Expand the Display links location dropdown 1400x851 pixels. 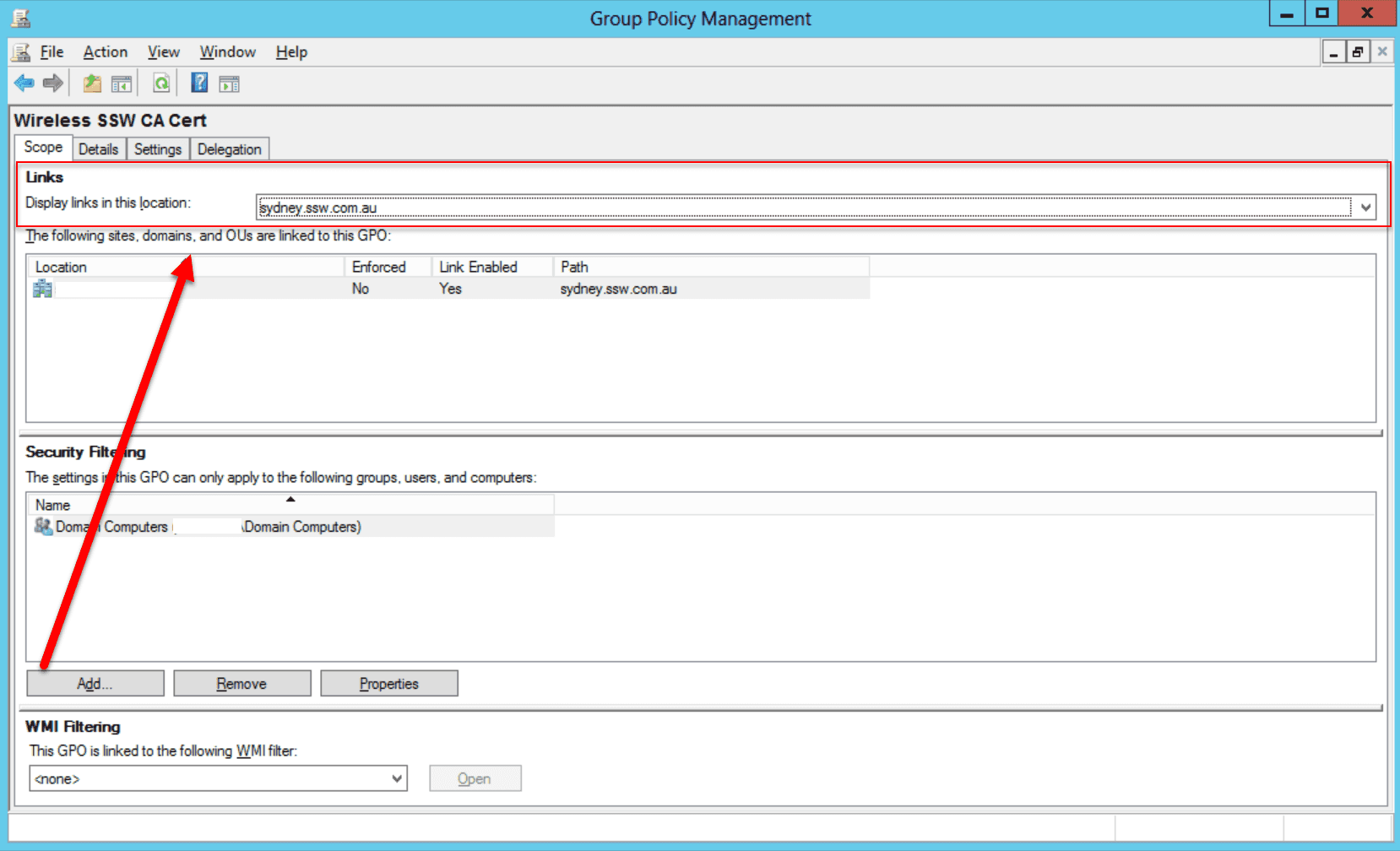[x=1365, y=208]
